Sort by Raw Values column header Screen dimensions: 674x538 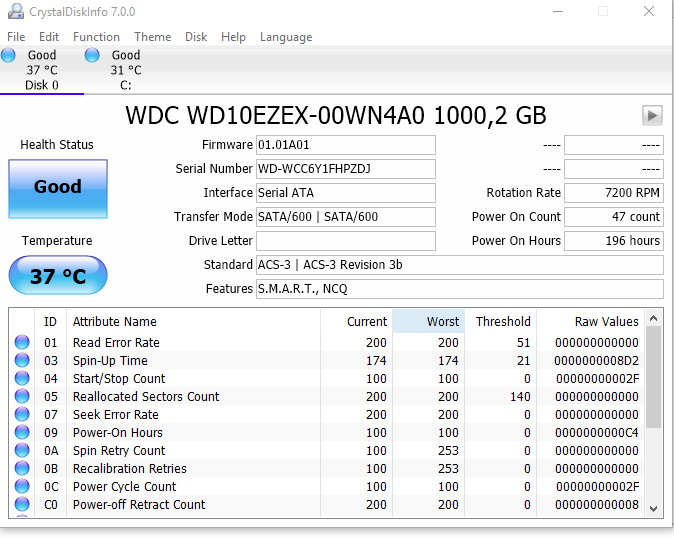pyautogui.click(x=590, y=321)
